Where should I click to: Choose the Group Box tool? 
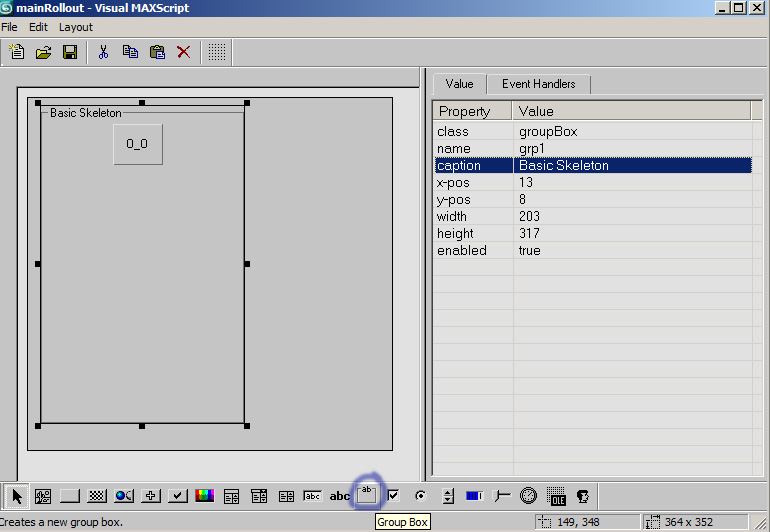tap(366, 495)
